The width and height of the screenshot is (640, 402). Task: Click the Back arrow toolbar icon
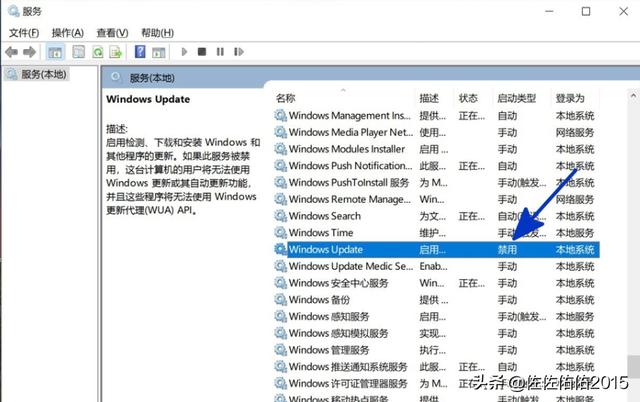[x=11, y=52]
